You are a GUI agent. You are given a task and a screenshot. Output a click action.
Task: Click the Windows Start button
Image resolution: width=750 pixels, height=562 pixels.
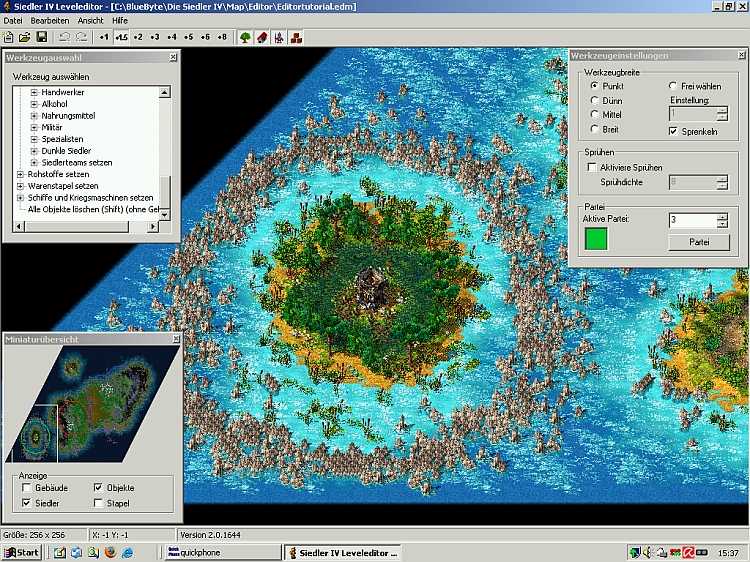[x=22, y=552]
